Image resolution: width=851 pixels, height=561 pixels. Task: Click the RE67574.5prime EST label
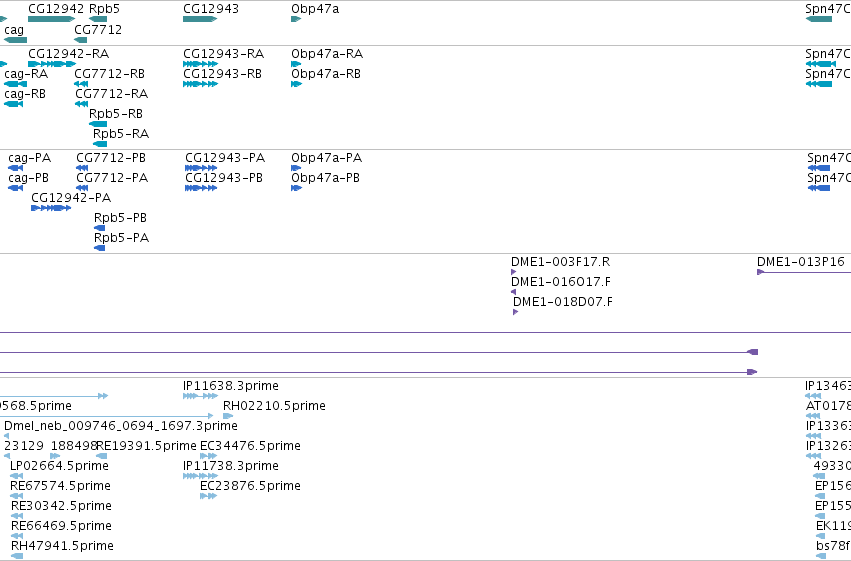coord(60,486)
